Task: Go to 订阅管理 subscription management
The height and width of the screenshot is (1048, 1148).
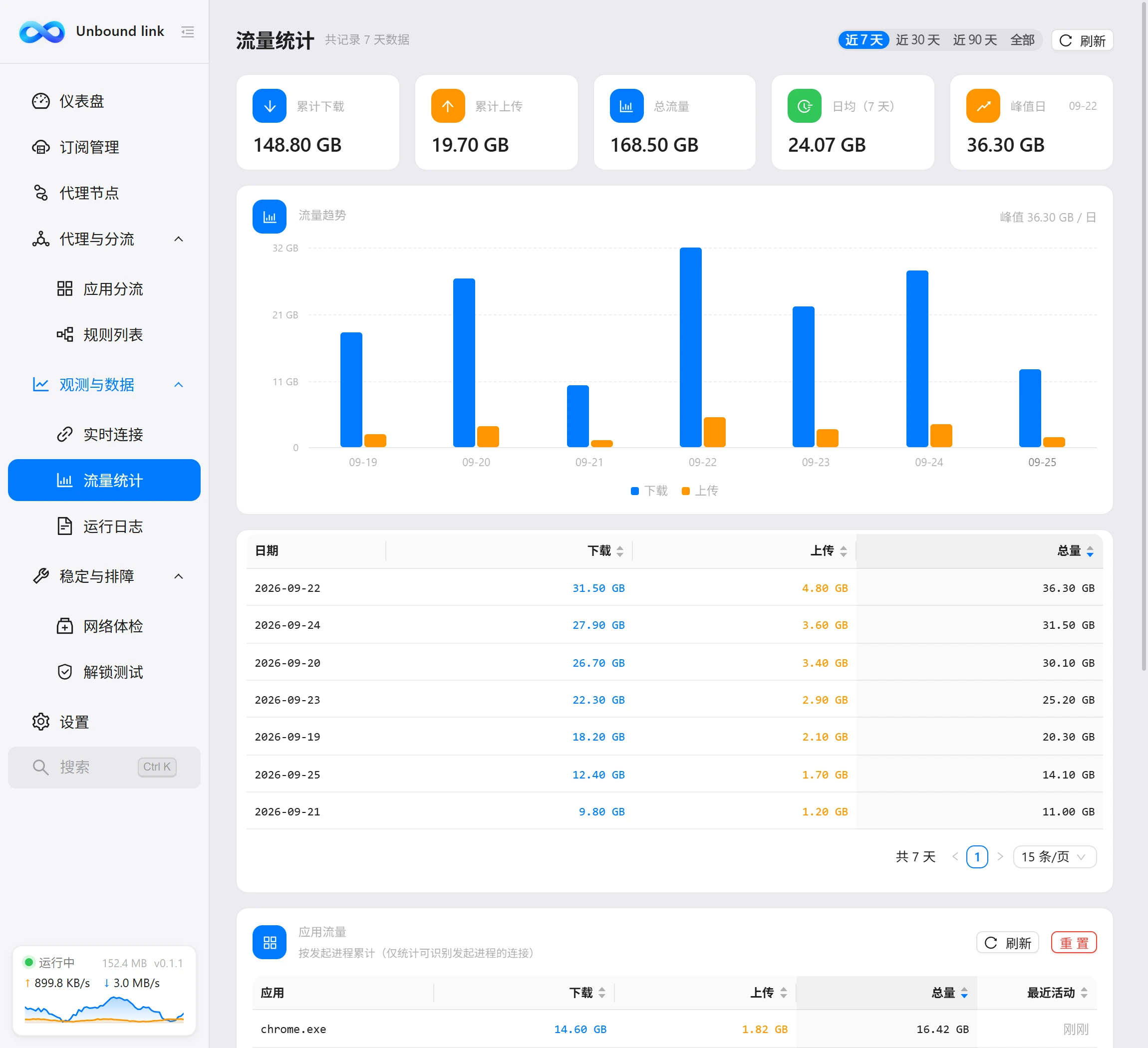Action: [x=104, y=147]
